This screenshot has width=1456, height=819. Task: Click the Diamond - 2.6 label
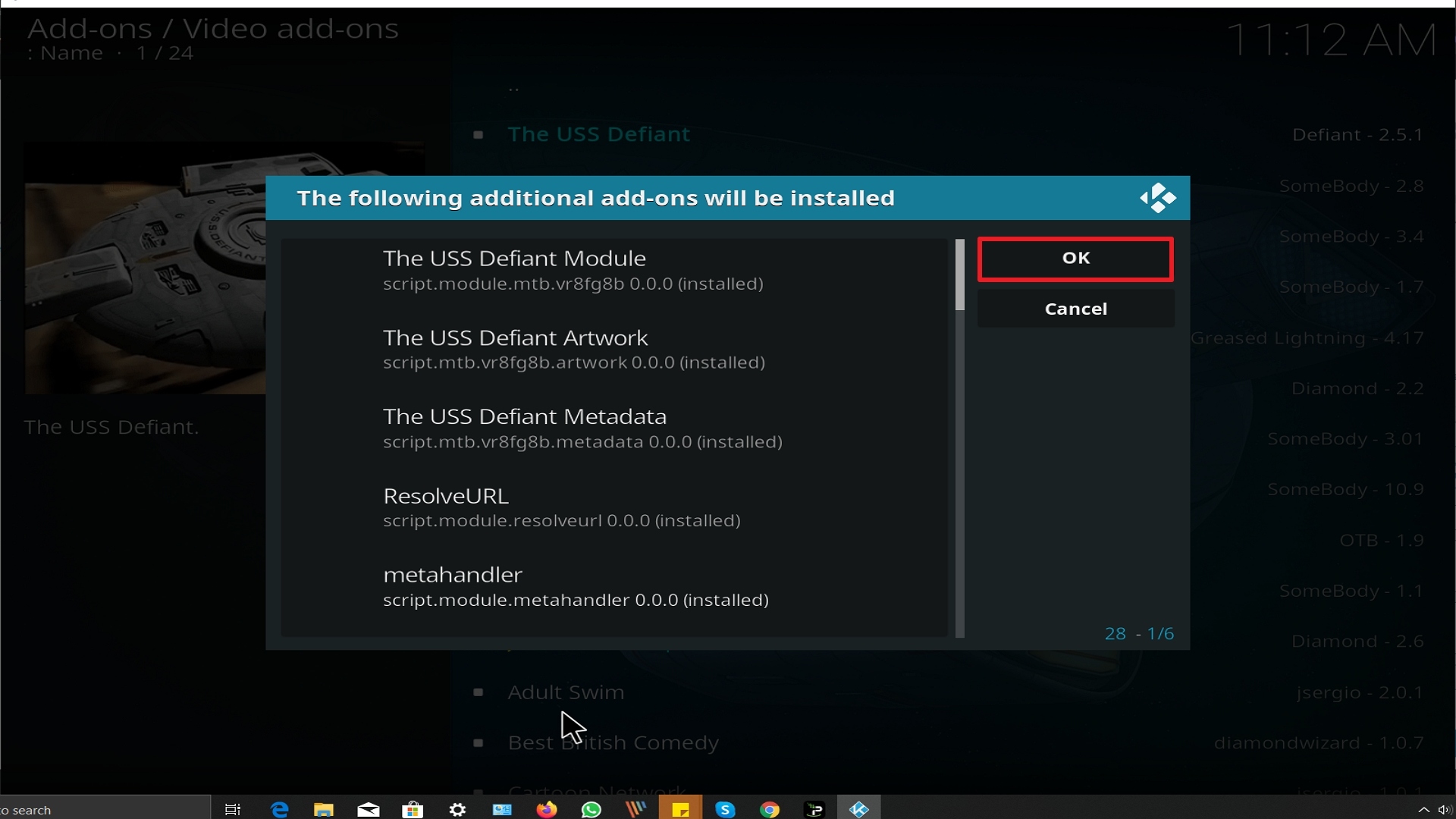[x=1357, y=642]
